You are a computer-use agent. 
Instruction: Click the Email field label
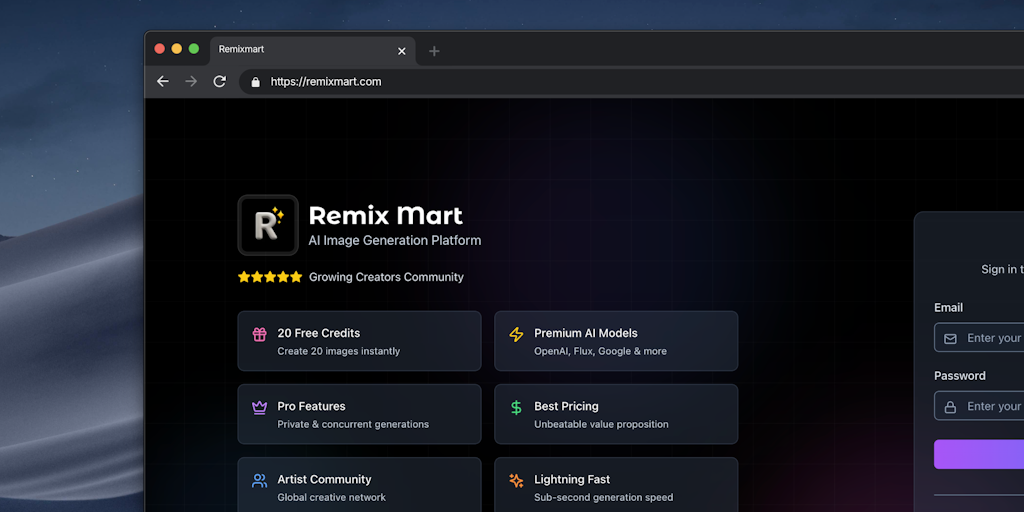(948, 308)
